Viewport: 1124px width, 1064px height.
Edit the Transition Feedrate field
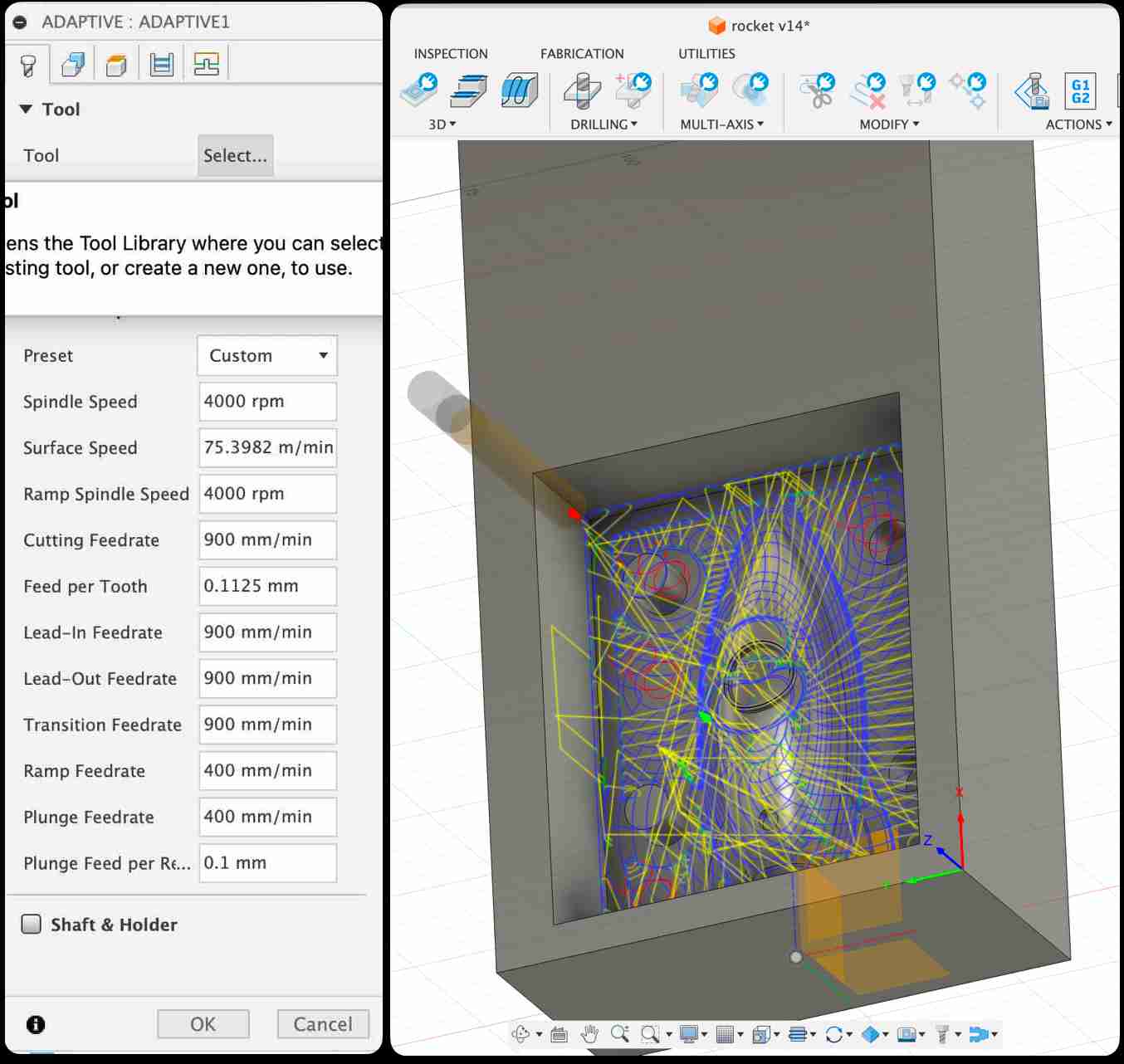coord(267,725)
